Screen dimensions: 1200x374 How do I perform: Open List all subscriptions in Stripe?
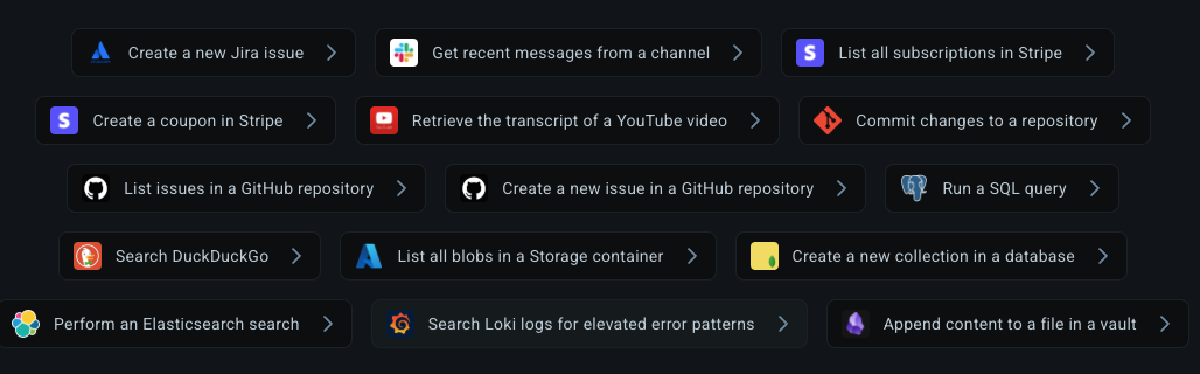(948, 53)
